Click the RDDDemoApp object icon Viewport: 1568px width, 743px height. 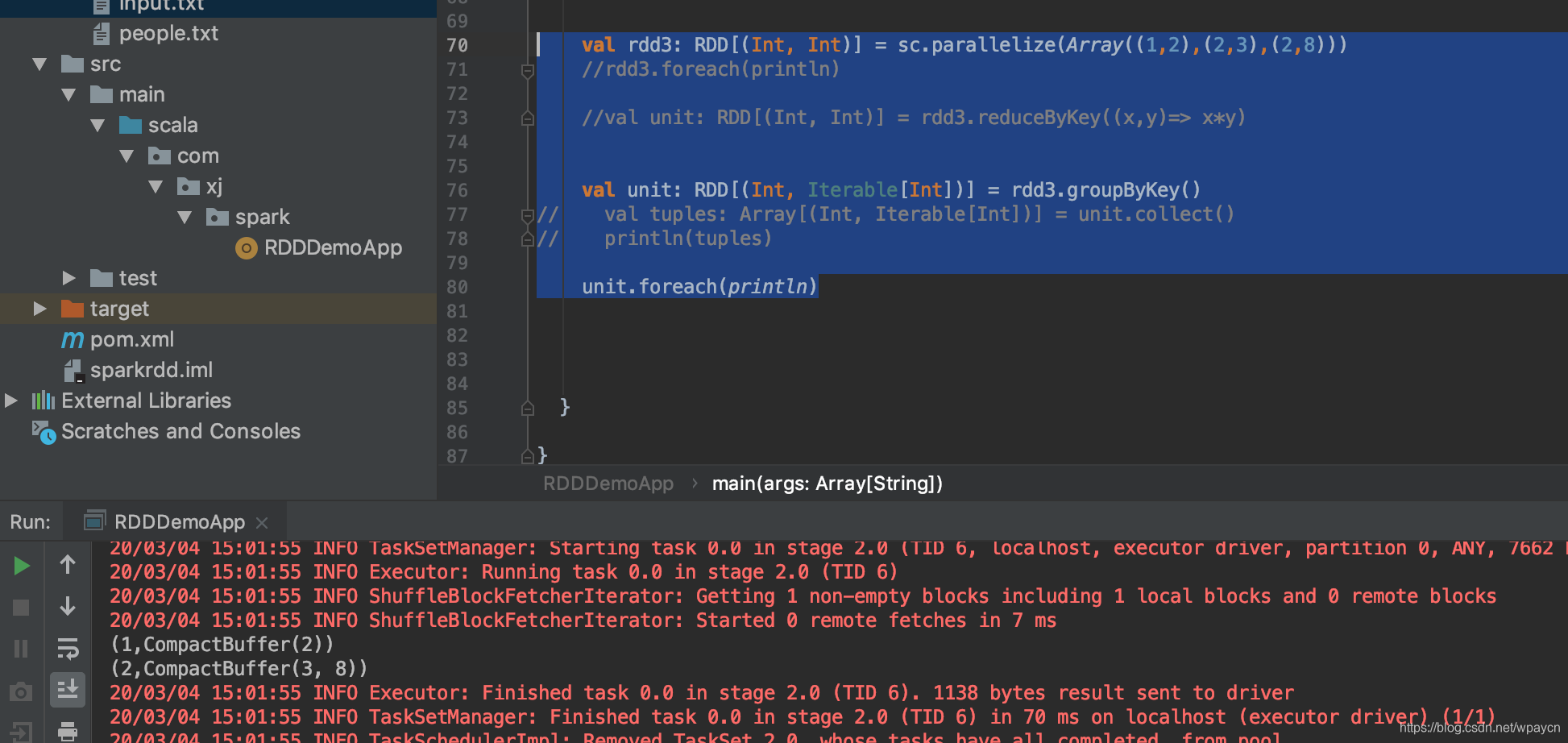[246, 248]
